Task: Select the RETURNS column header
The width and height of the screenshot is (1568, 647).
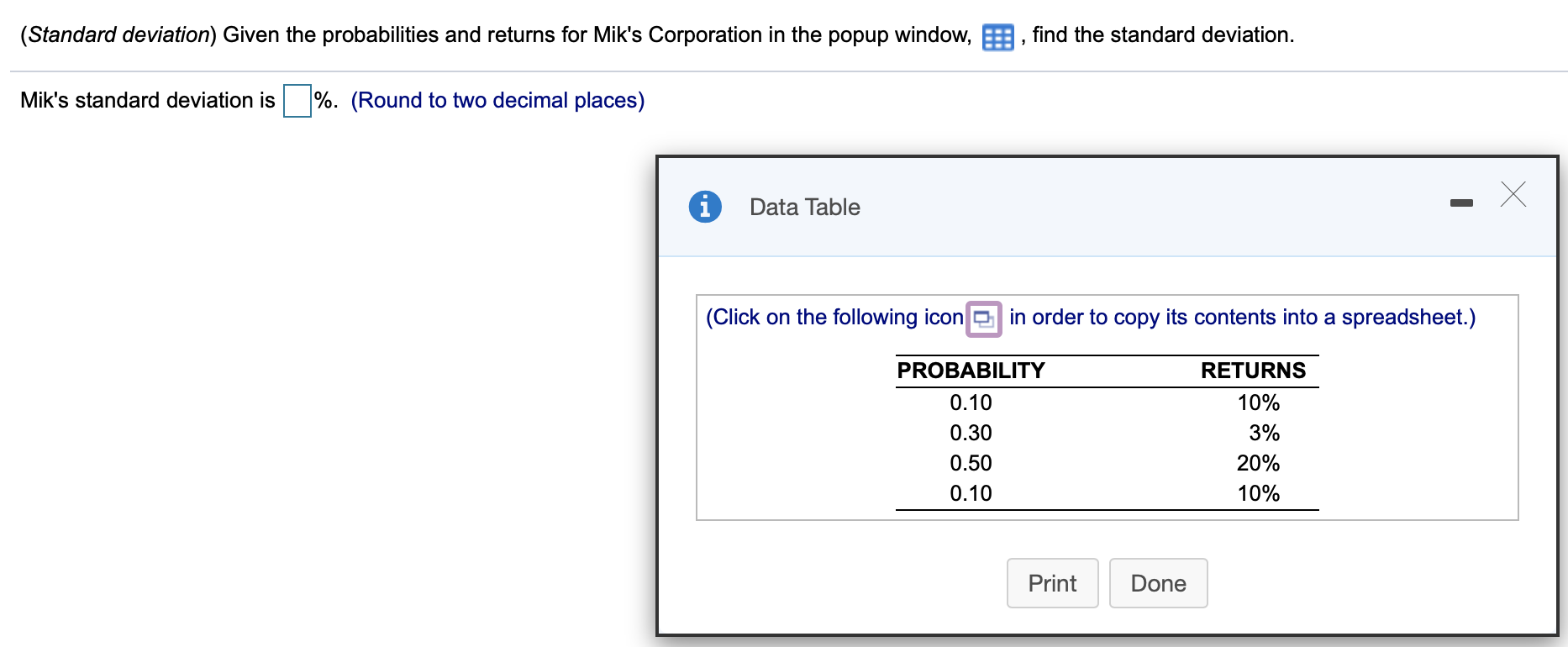Action: [x=1253, y=370]
